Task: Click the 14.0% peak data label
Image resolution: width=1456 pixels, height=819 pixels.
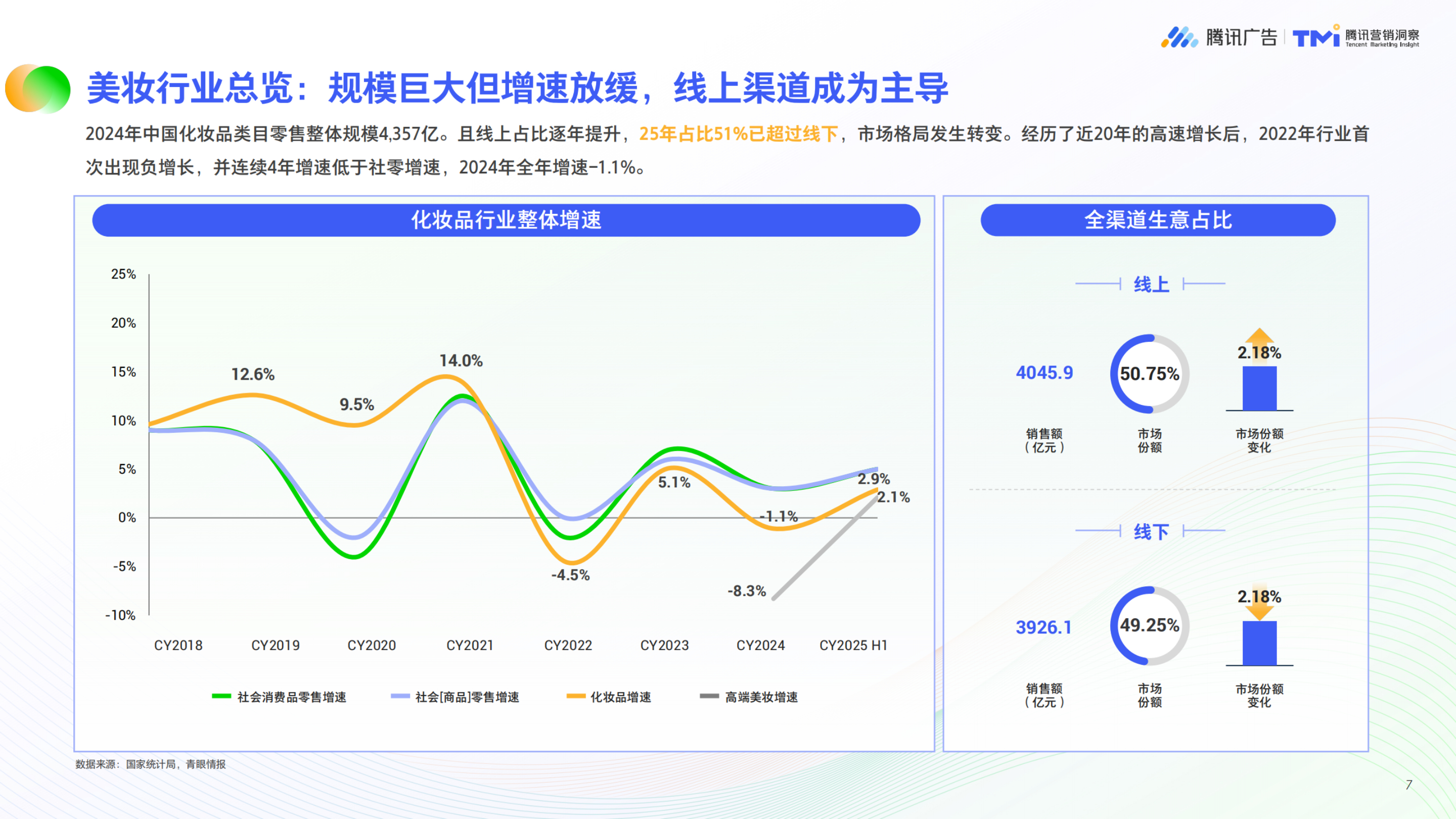Action: (461, 360)
